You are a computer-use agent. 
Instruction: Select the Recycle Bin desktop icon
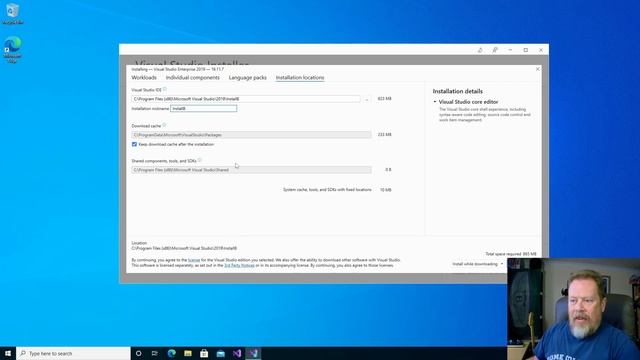click(x=13, y=13)
